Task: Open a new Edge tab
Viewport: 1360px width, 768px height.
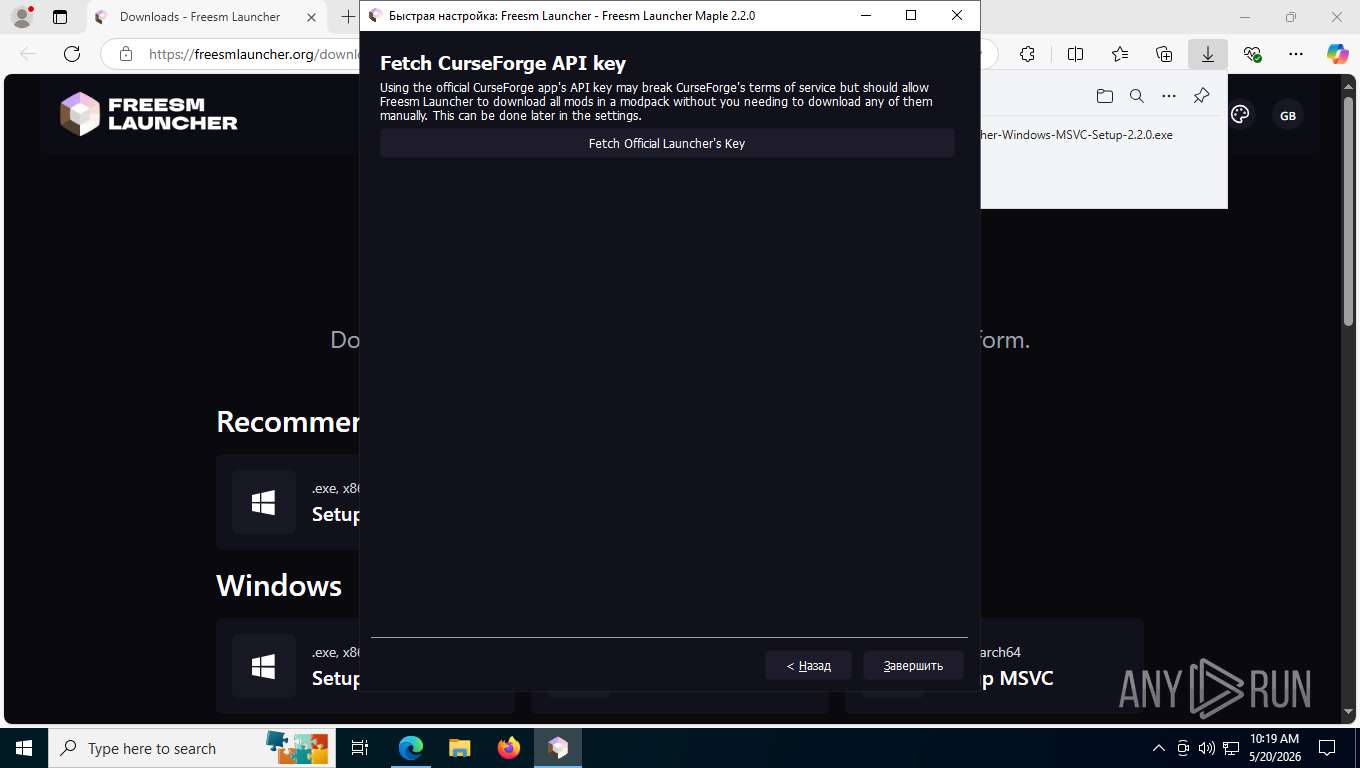Action: point(347,17)
